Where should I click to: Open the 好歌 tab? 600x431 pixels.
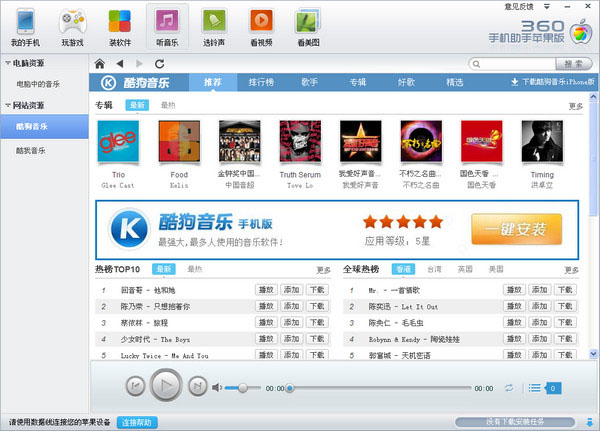(406, 82)
